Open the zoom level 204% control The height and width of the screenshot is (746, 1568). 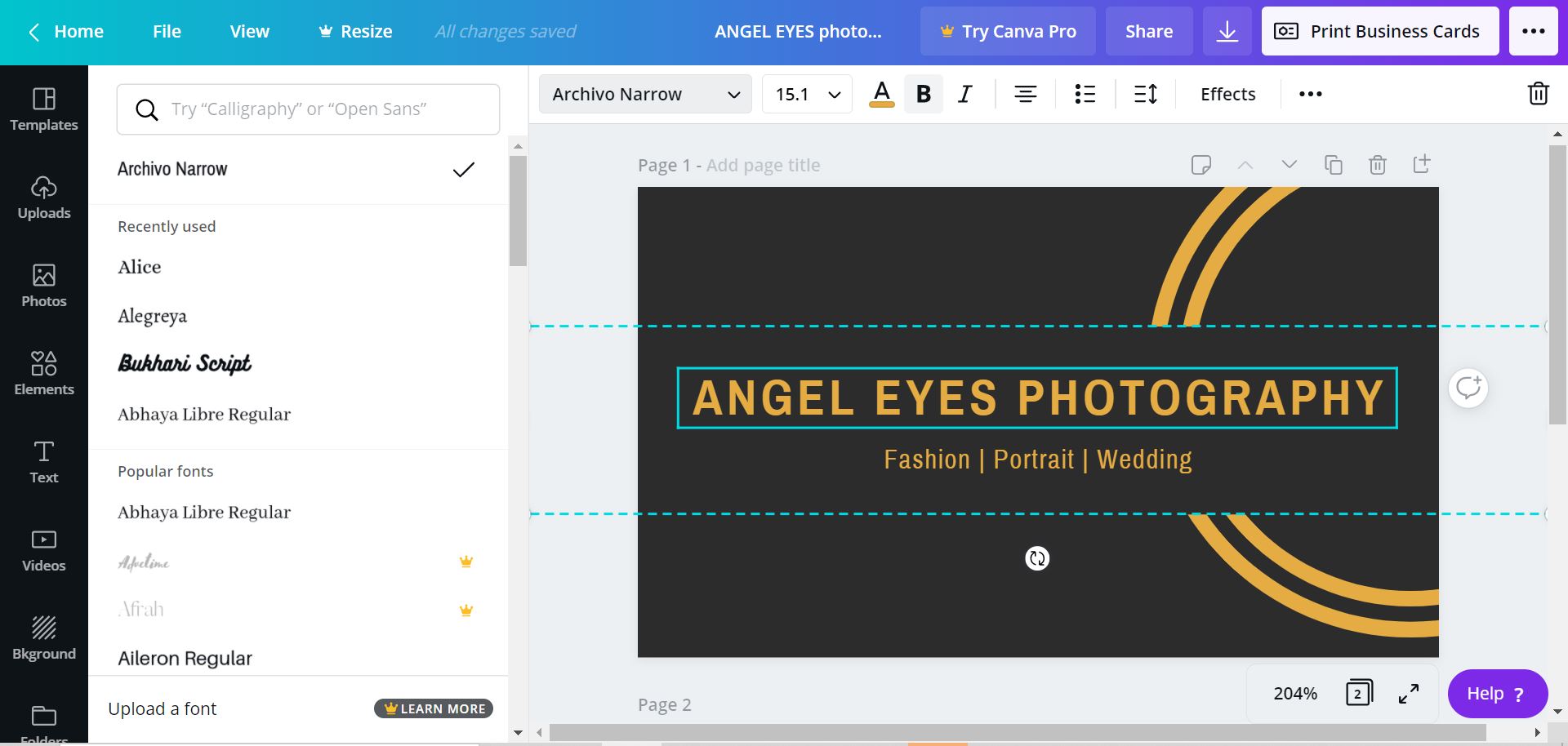point(1295,694)
